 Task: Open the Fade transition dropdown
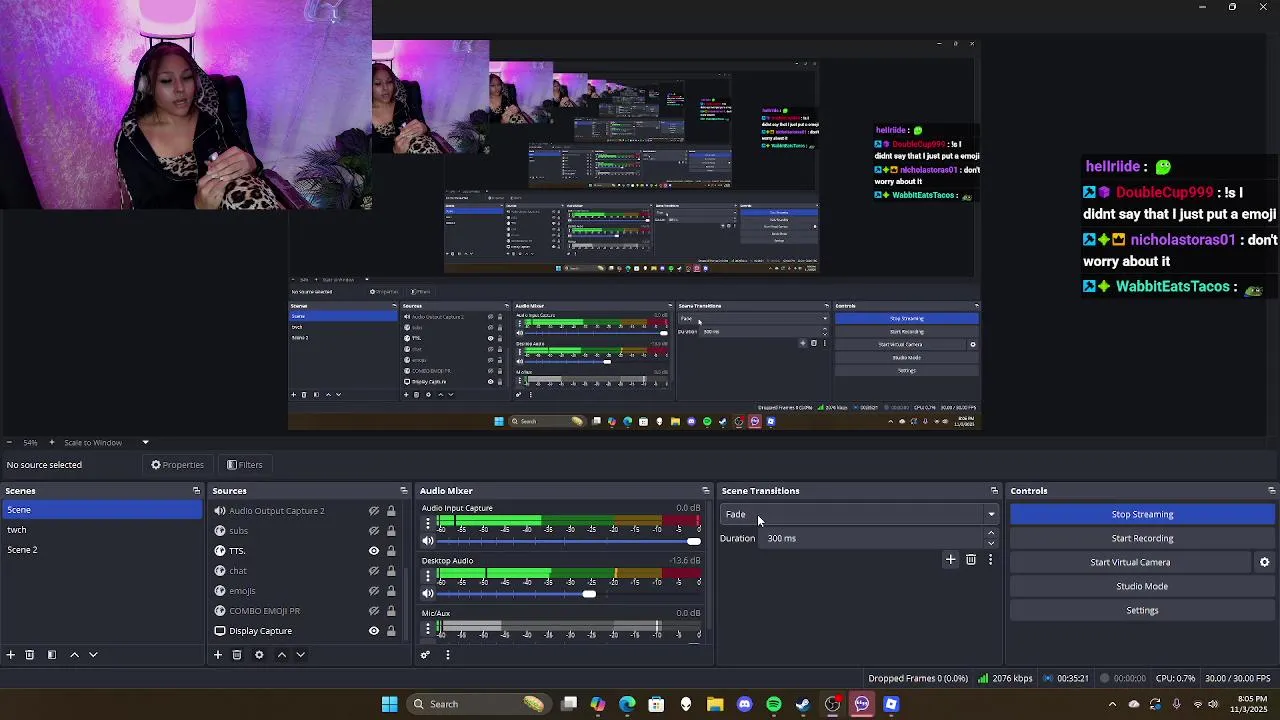coord(859,514)
